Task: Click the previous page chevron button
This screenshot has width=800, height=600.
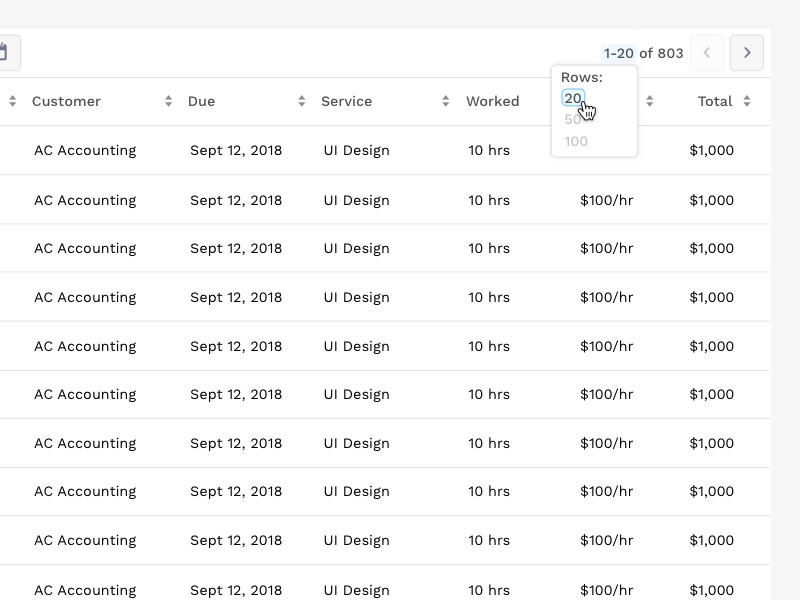Action: [x=707, y=53]
